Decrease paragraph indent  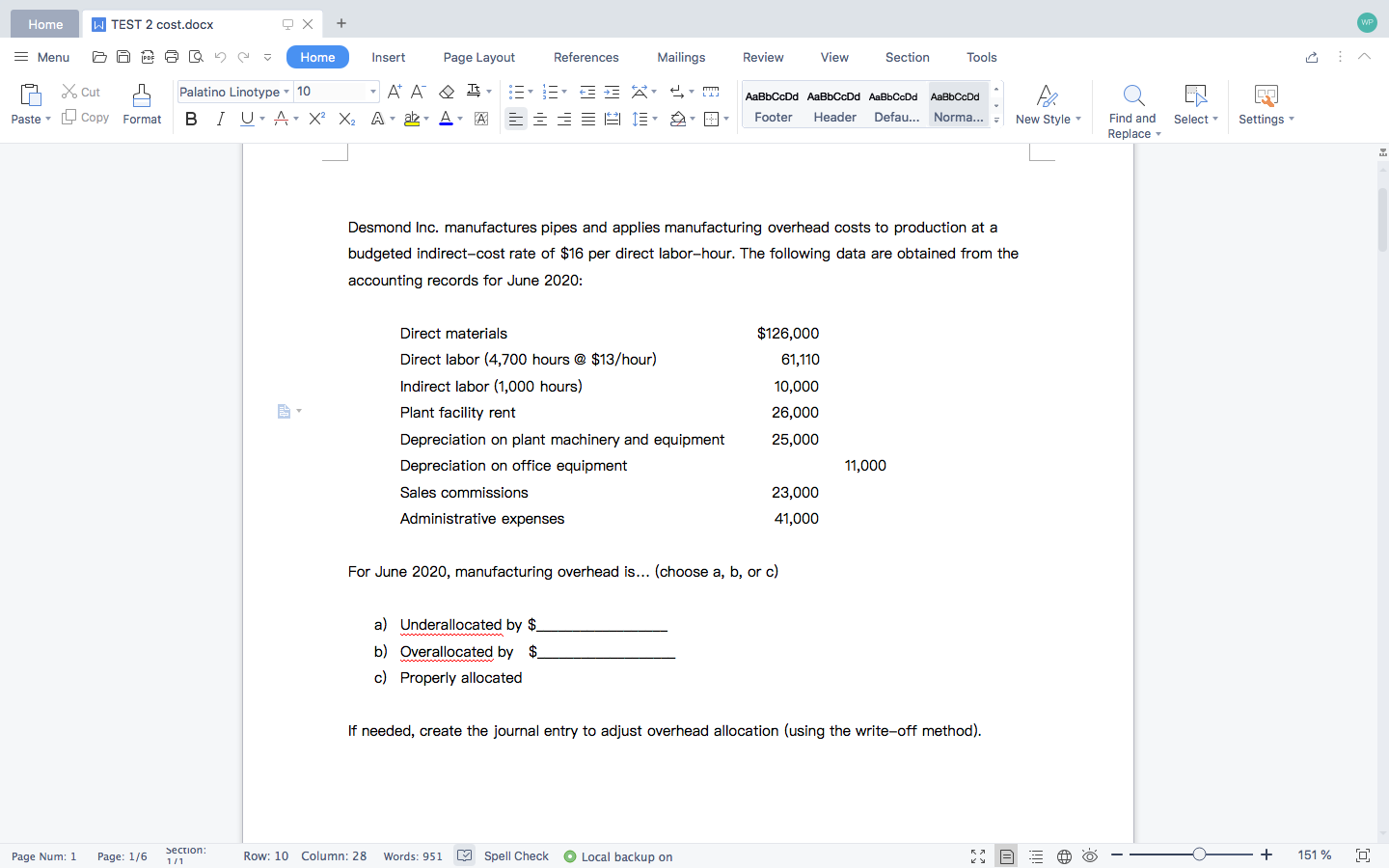pos(587,92)
